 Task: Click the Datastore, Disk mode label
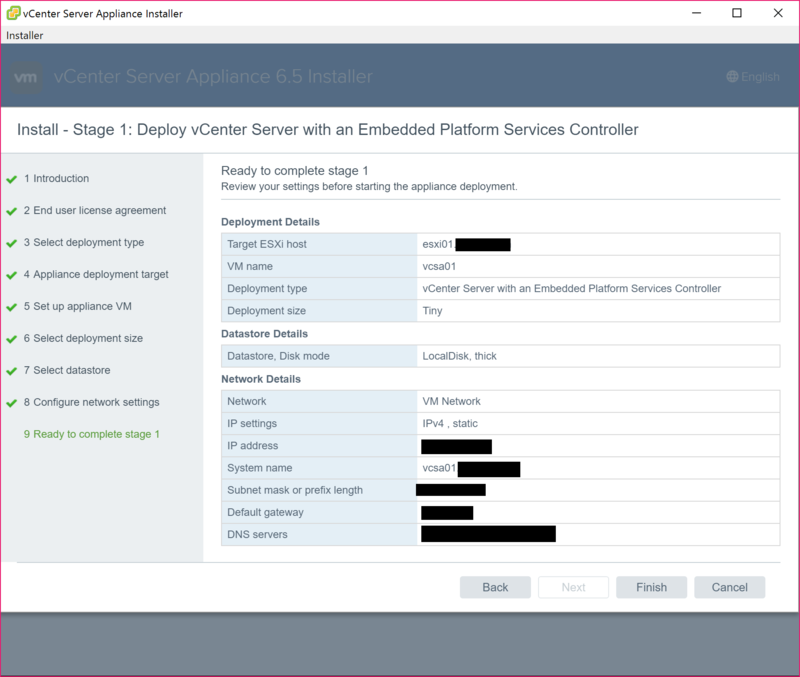pyautogui.click(x=278, y=356)
